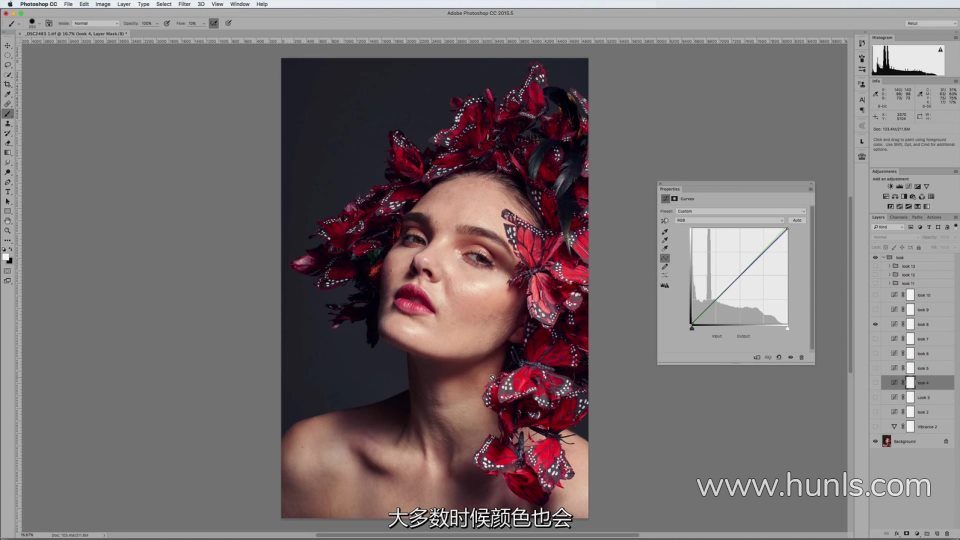
Task: Toggle pressure for opacity icon
Action: pyautogui.click(x=167, y=23)
